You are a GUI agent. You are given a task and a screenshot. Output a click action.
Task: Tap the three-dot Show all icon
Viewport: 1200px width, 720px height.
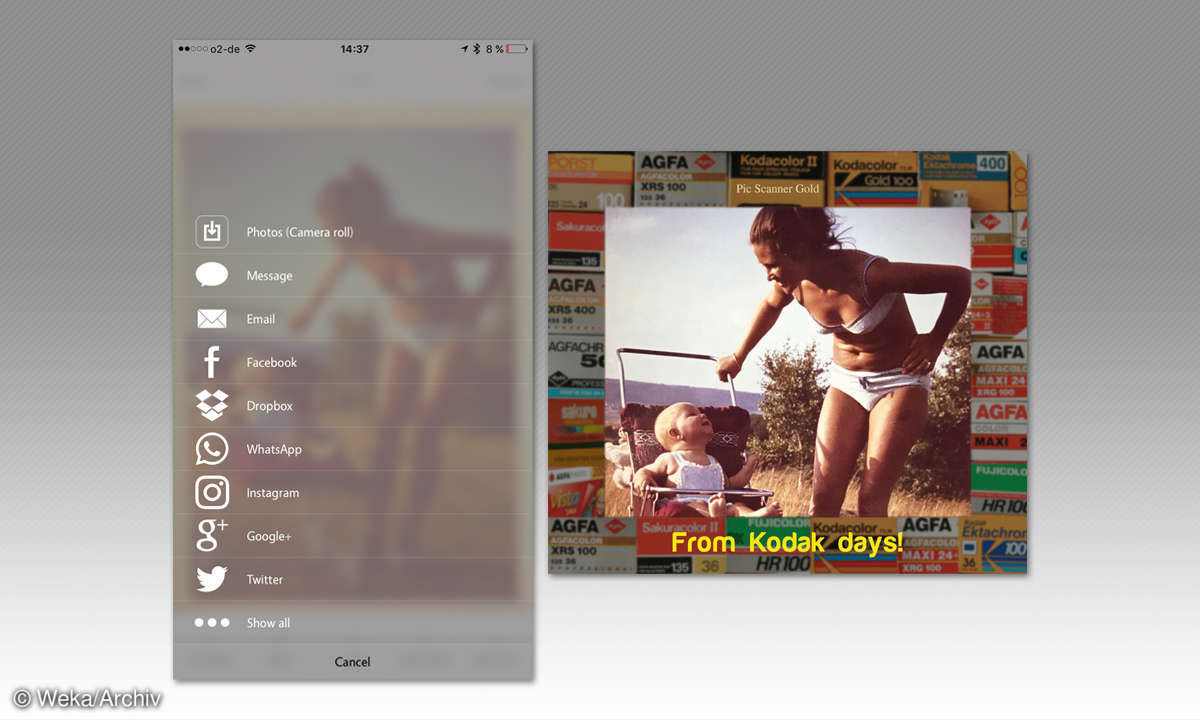click(212, 622)
